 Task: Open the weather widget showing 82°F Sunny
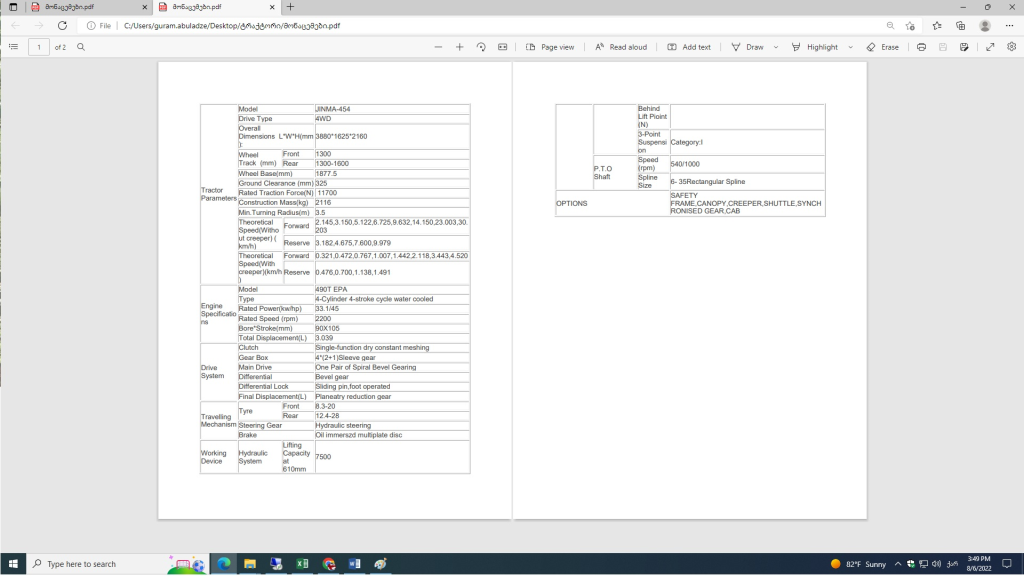pos(859,564)
